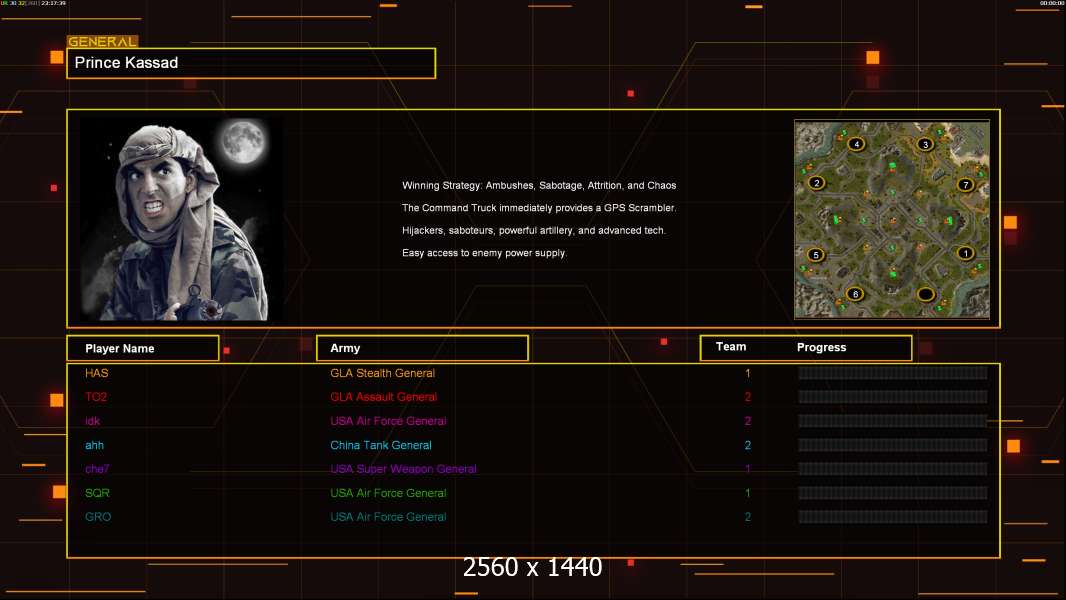The height and width of the screenshot is (600, 1066).
Task: Select player SQR in the list
Action: [97, 493]
